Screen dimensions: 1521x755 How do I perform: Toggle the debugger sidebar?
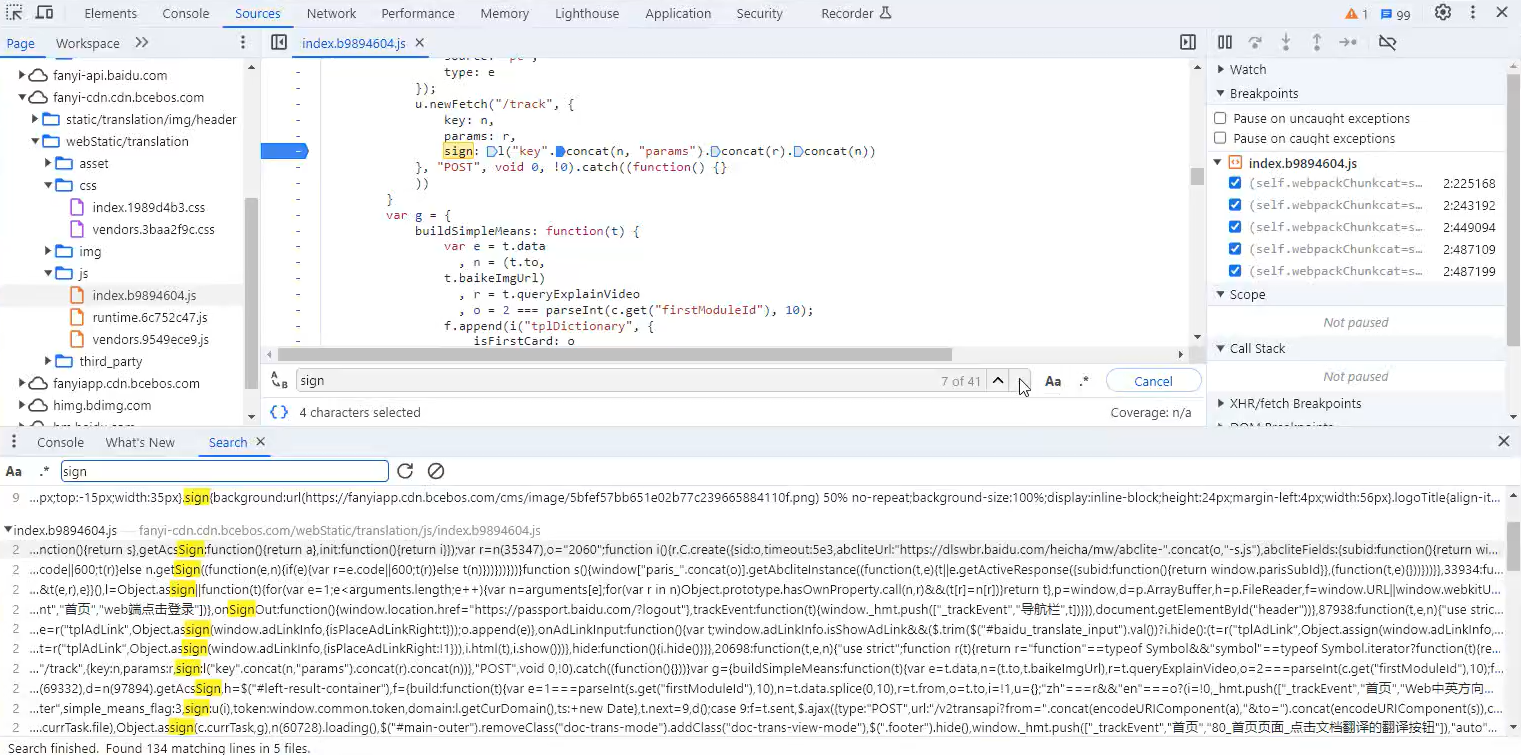(x=1188, y=43)
